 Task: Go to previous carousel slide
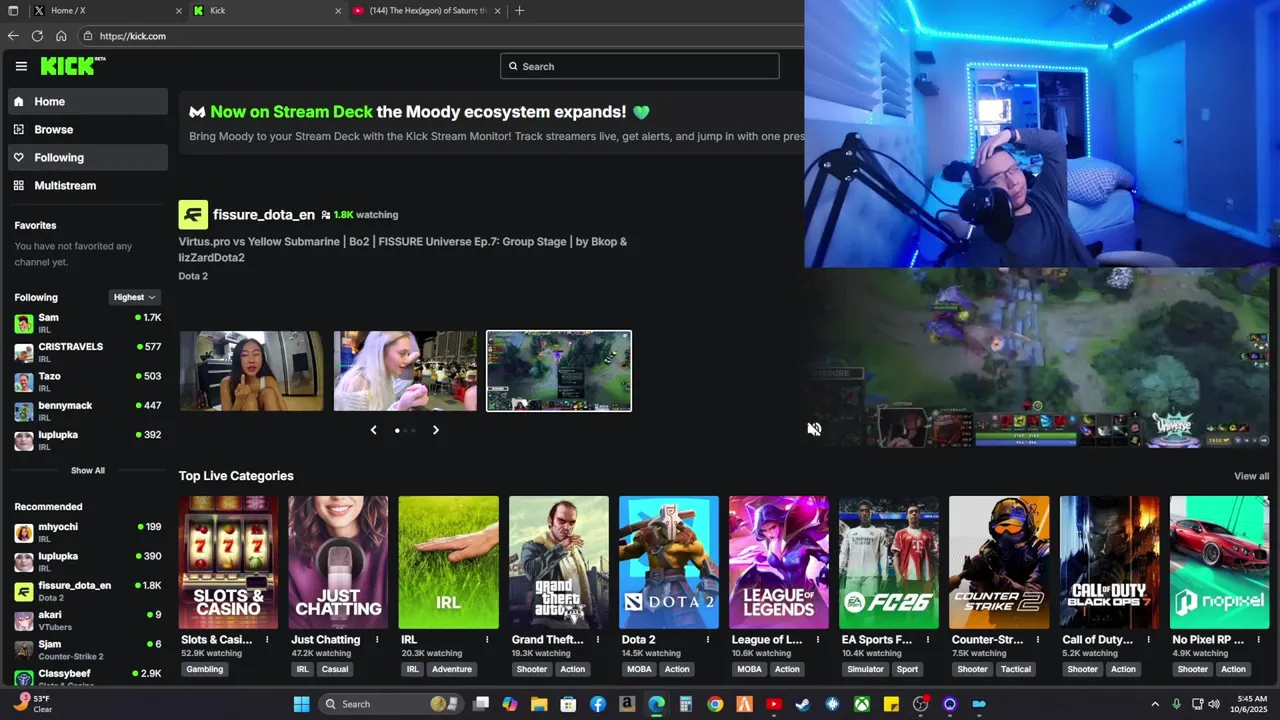click(374, 430)
